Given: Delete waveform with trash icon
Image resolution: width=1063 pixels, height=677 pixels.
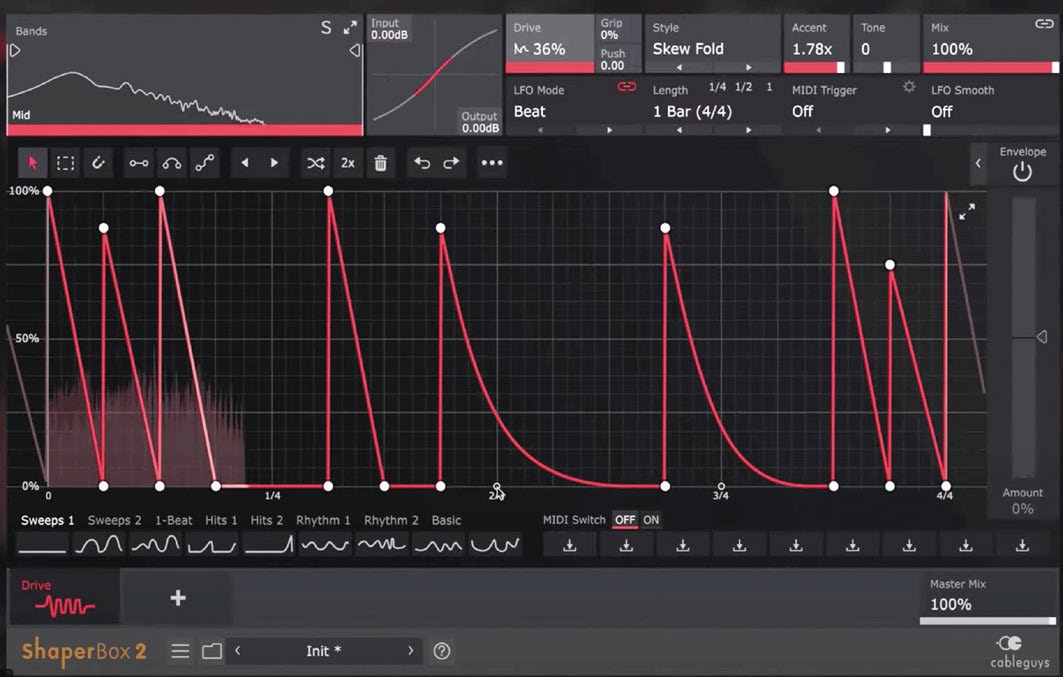Looking at the screenshot, I should [x=380, y=163].
